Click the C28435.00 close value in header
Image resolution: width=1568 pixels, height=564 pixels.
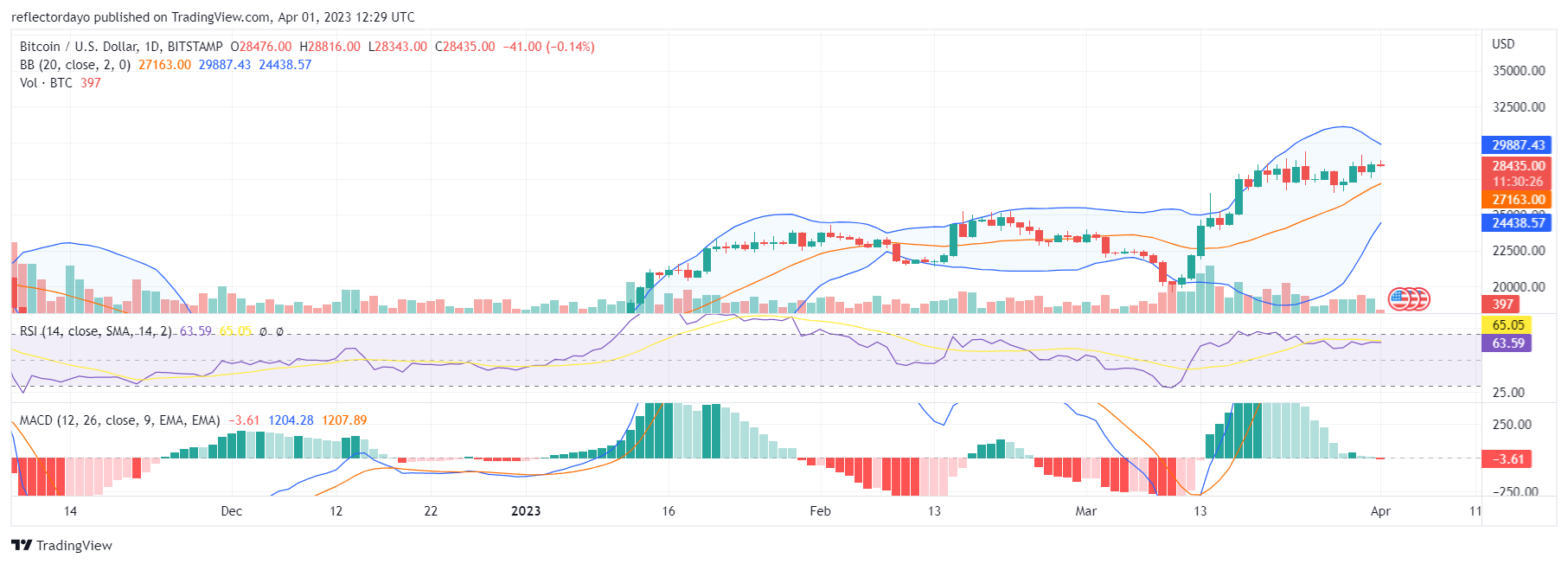pos(465,47)
